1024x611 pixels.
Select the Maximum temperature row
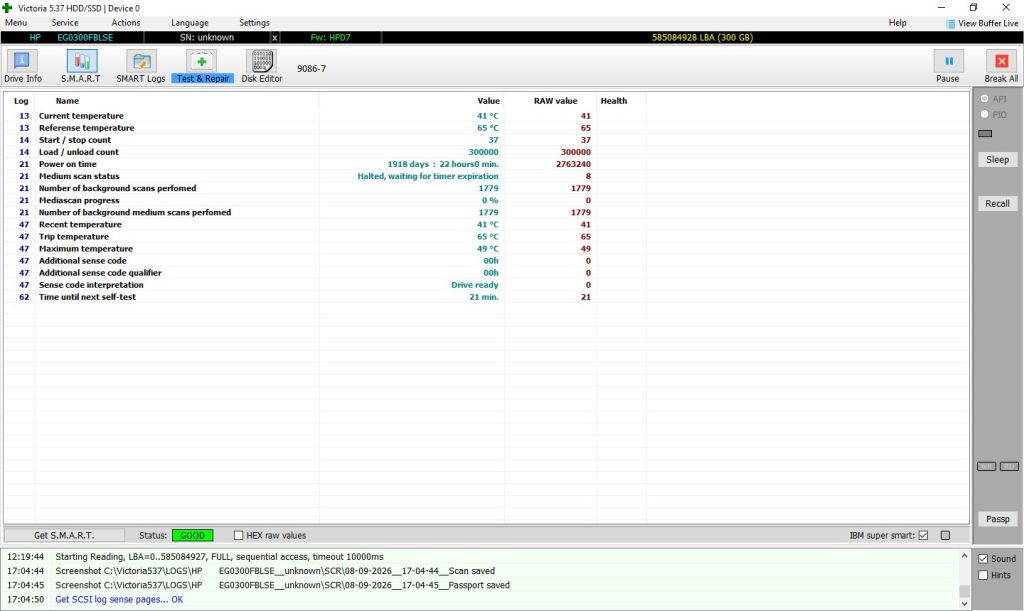click(x=487, y=249)
